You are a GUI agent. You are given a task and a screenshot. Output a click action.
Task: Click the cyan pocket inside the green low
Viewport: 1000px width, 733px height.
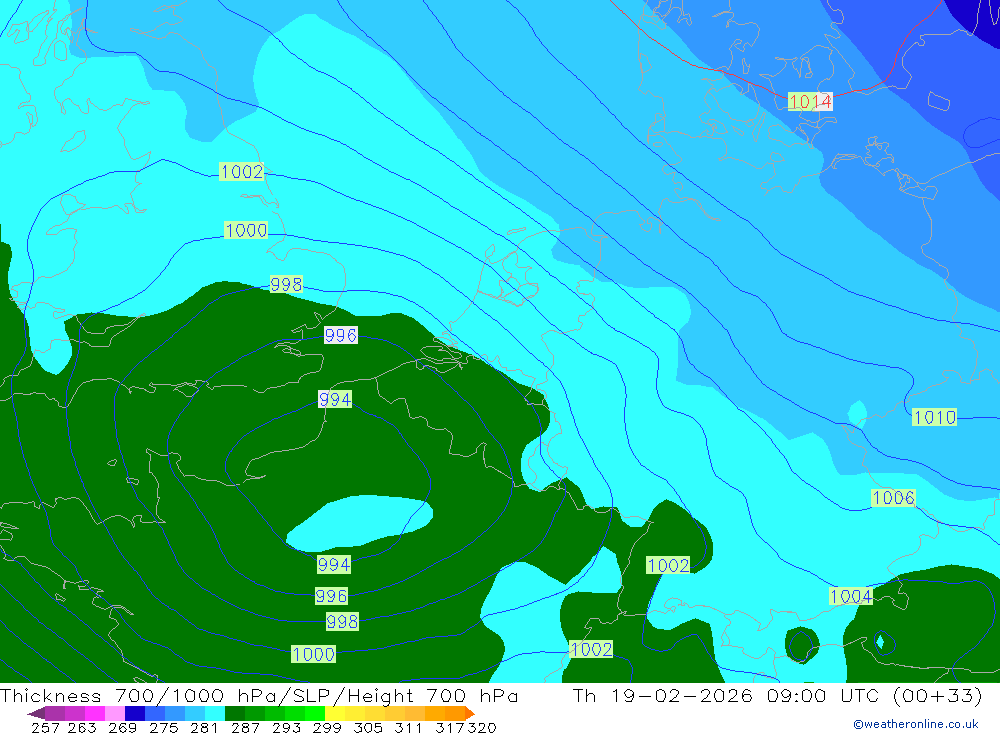(359, 523)
